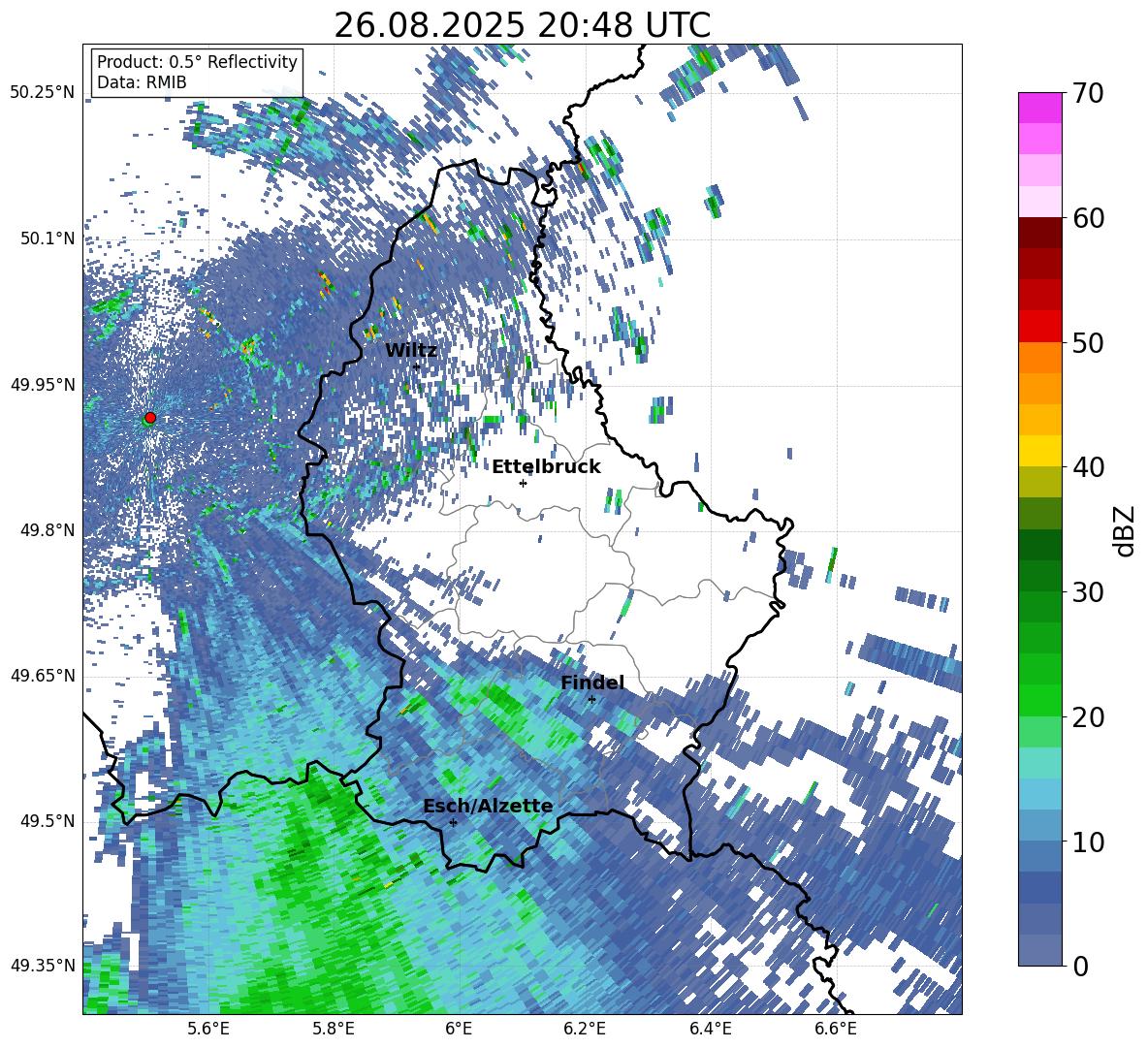Image resolution: width=1148 pixels, height=1048 pixels.
Task: Click the Findel city label
Action: [x=592, y=683]
